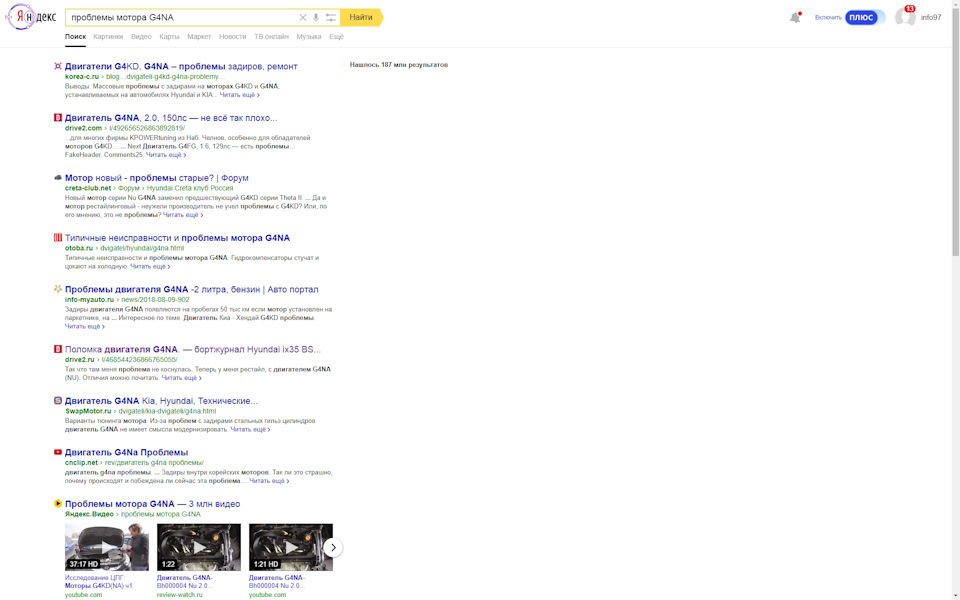
Task: Expand 'Читать ещё' in the drive2.com result
Action: pyautogui.click(x=166, y=155)
